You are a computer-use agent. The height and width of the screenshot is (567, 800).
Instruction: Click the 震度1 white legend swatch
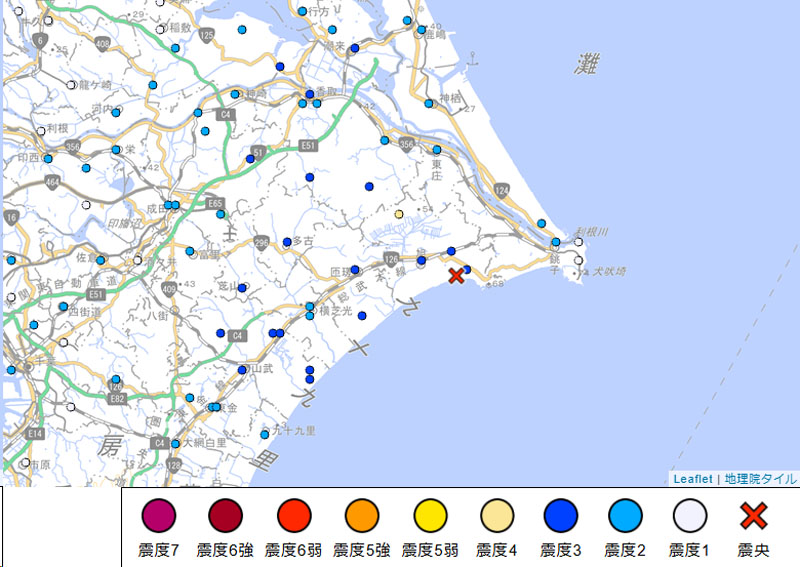click(x=690, y=515)
